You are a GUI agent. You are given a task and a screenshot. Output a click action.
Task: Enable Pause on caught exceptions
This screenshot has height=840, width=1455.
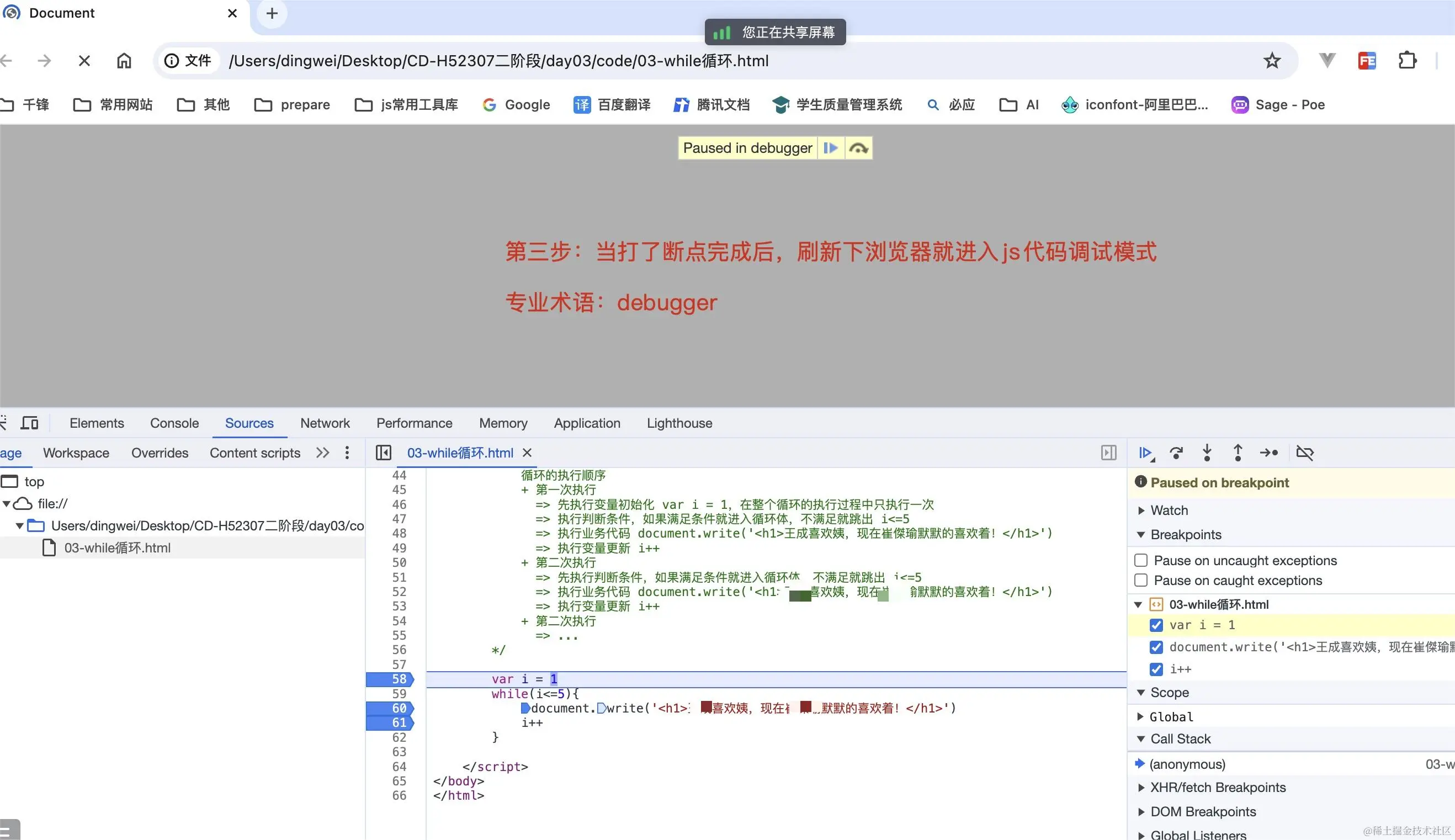click(1140, 580)
